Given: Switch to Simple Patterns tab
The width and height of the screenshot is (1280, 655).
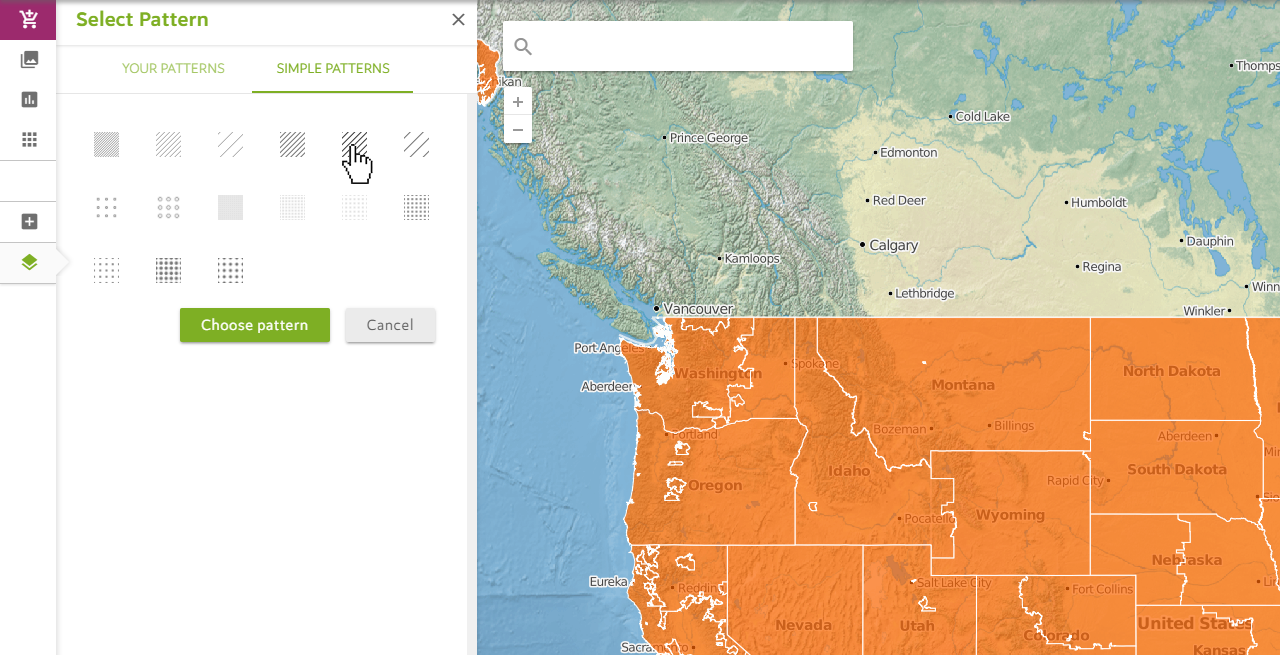Looking at the screenshot, I should (333, 69).
